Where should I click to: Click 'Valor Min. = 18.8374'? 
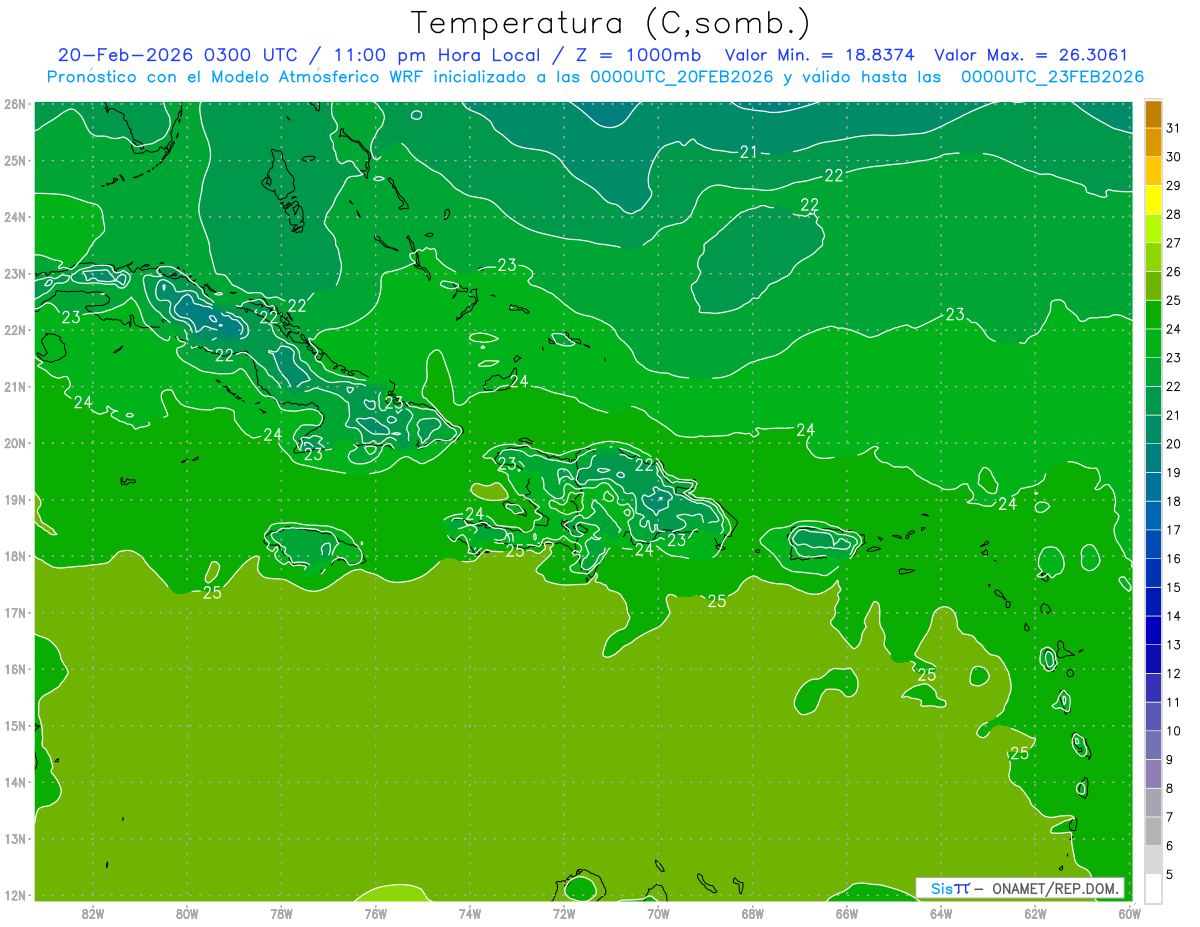click(x=820, y=55)
